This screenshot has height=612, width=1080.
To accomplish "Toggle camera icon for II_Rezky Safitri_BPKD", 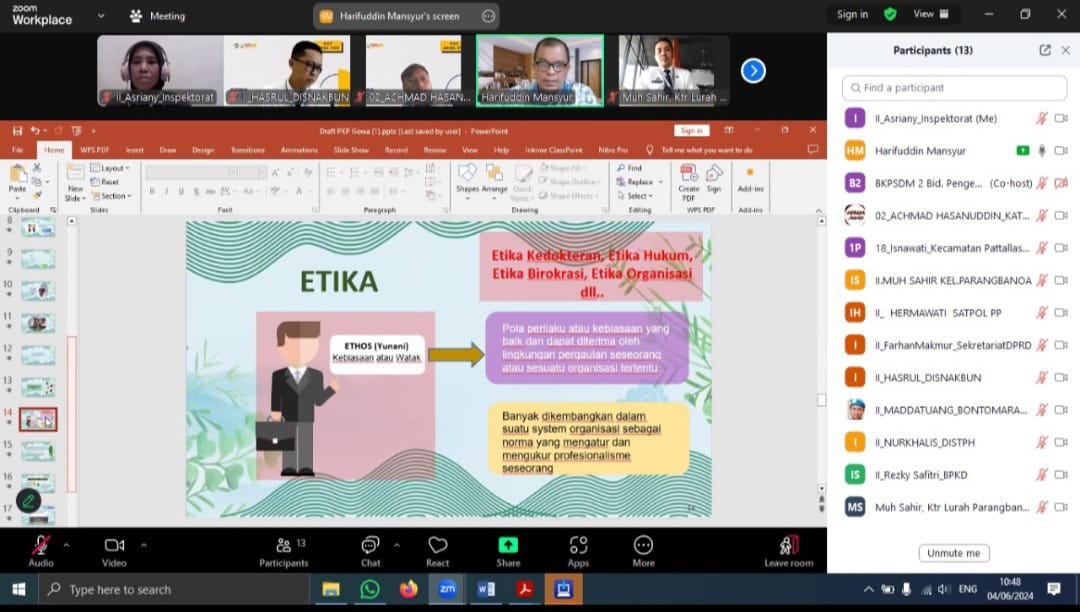I will [1061, 475].
